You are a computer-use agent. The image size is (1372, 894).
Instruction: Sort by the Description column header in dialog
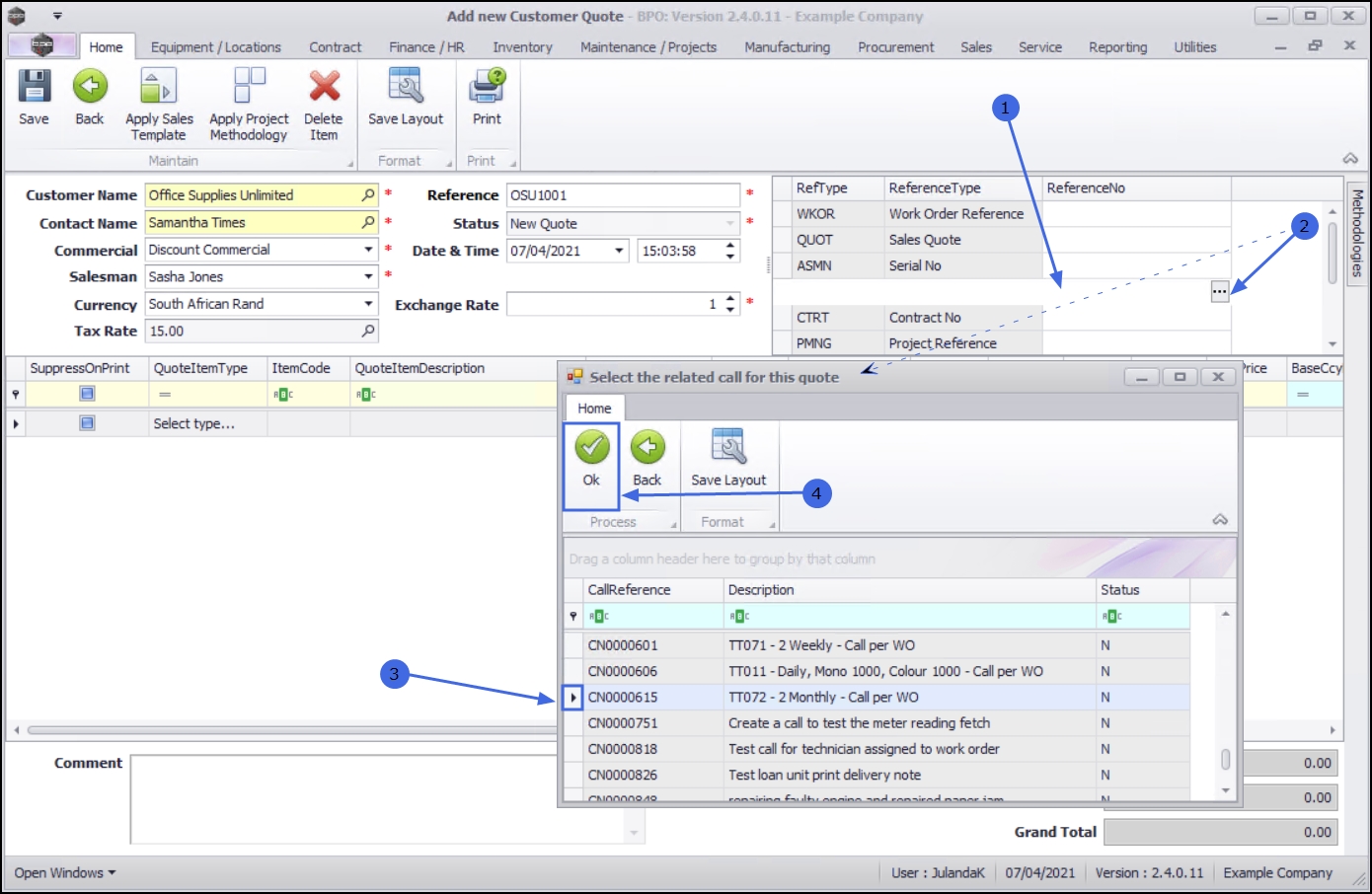point(909,590)
